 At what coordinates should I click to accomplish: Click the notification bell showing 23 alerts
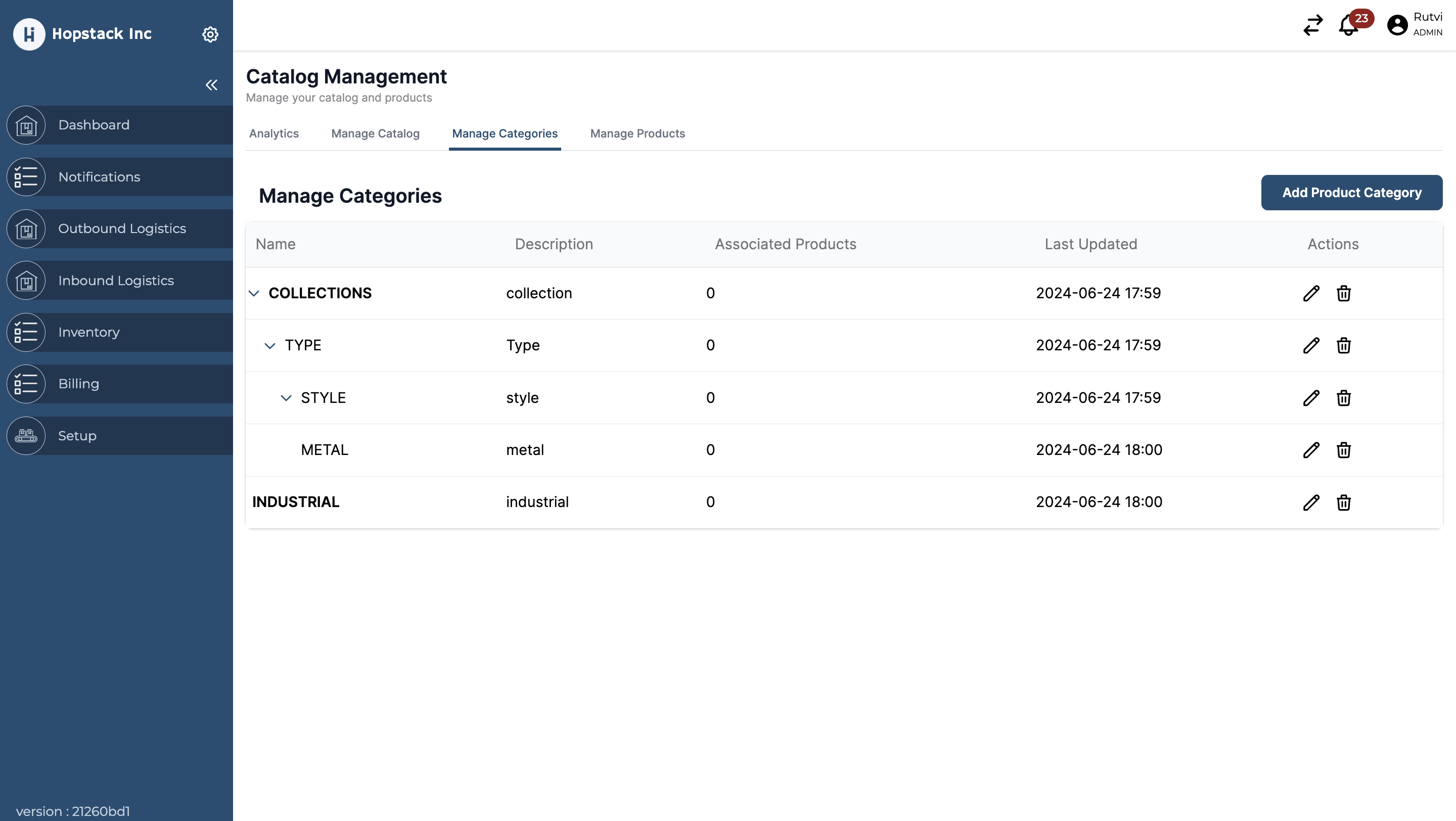point(1348,25)
